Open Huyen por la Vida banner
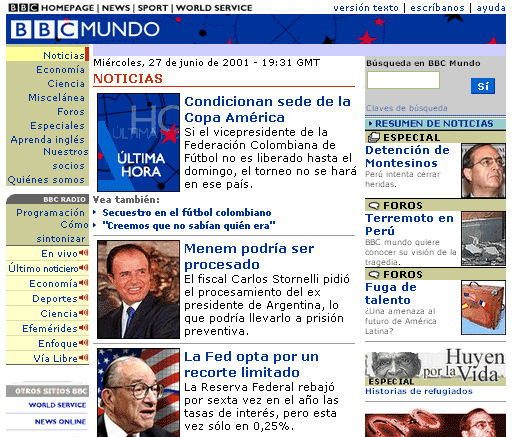The width and height of the screenshot is (512, 437). click(x=435, y=367)
